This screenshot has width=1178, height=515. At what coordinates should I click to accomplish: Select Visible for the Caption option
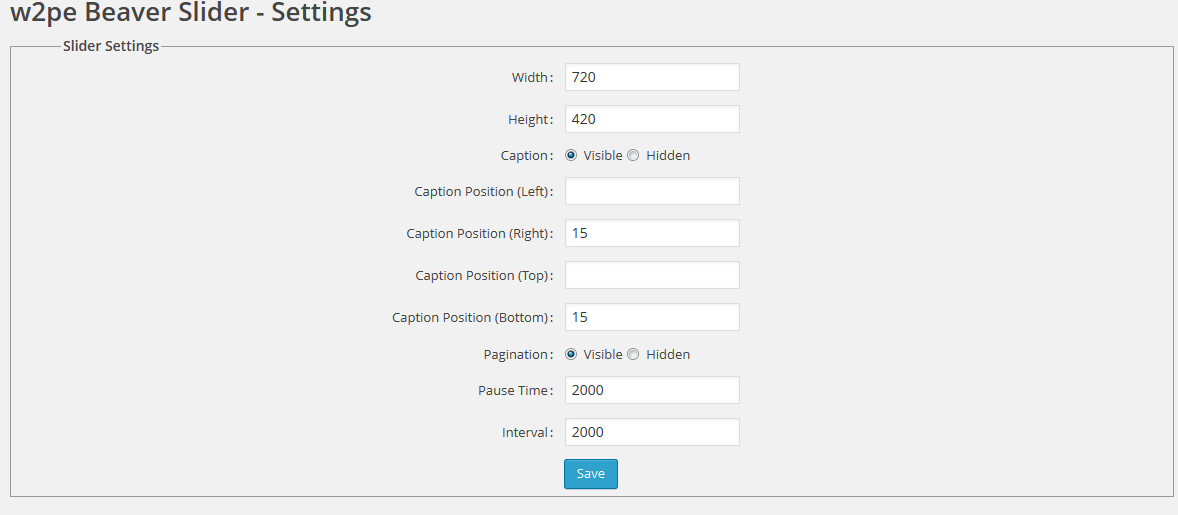pyautogui.click(x=571, y=156)
